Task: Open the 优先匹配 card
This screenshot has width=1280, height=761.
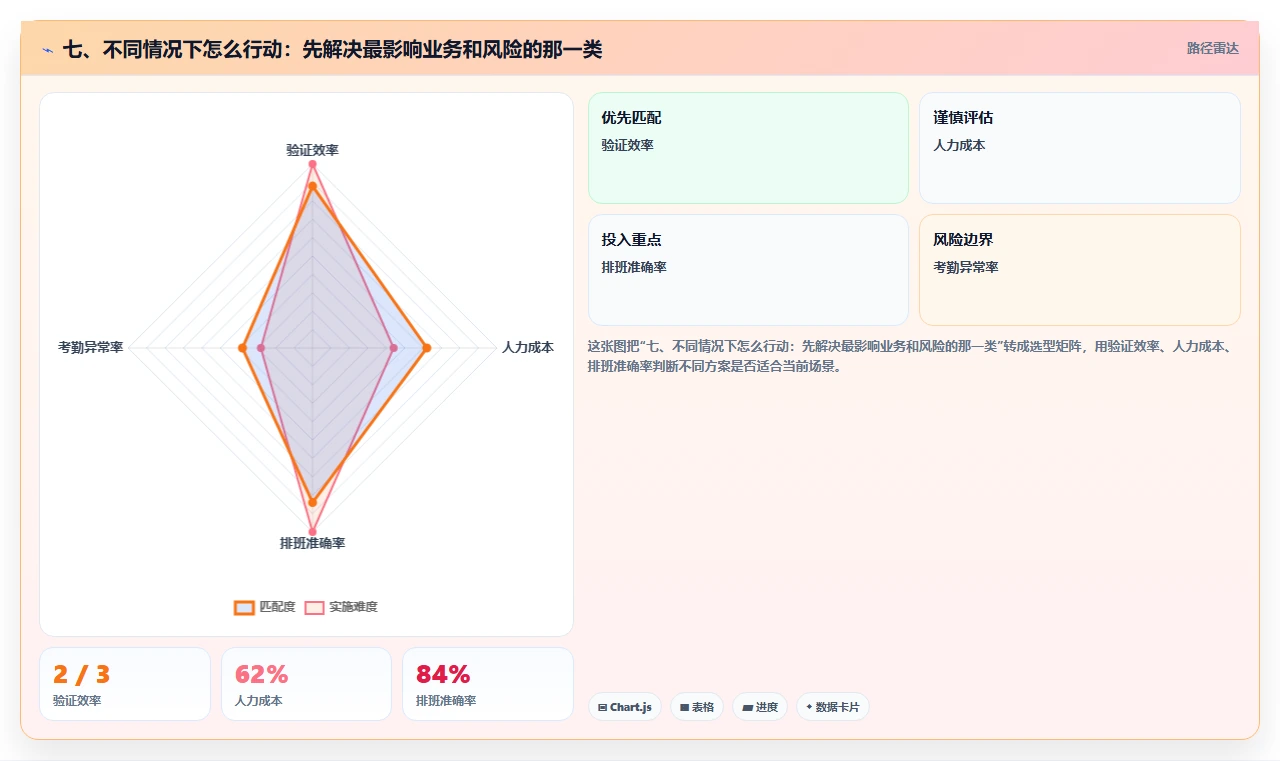Action: (x=748, y=148)
